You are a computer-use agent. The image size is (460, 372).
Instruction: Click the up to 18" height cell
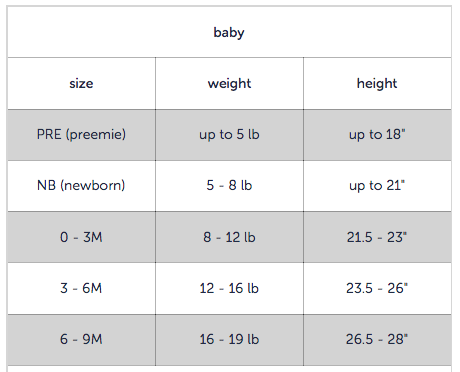[377, 135]
